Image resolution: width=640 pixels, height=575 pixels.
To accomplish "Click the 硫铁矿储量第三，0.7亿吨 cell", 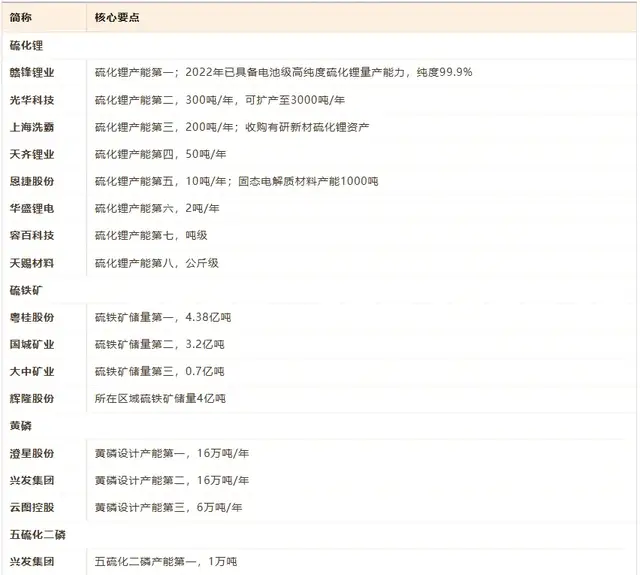I will tap(160, 372).
